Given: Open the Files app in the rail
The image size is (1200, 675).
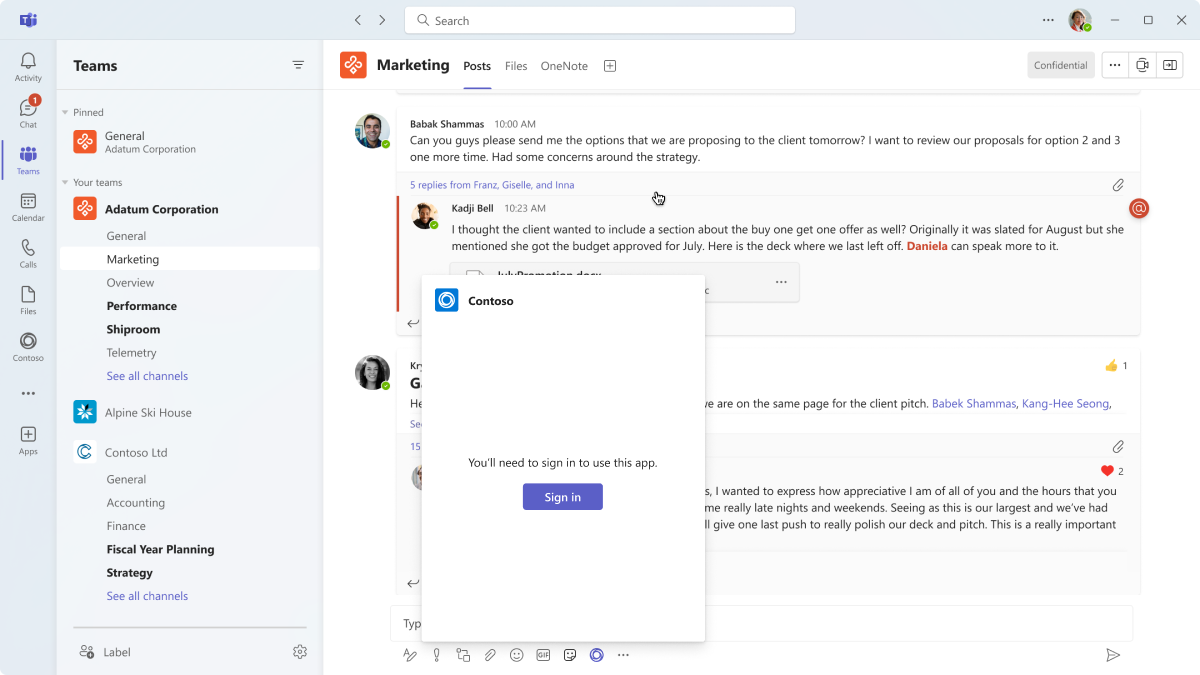Looking at the screenshot, I should click(x=28, y=300).
